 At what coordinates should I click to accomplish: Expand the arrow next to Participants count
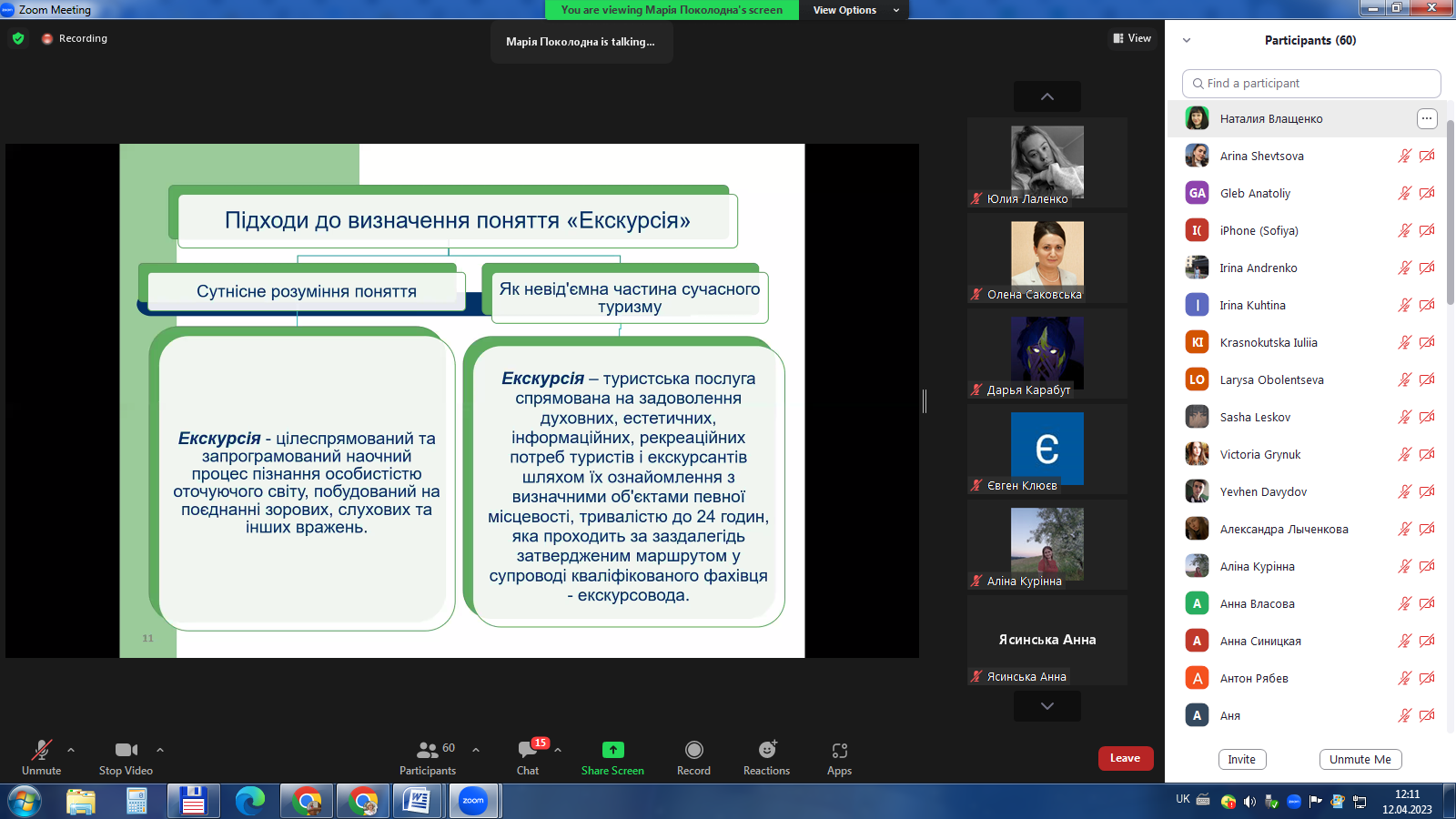476,750
